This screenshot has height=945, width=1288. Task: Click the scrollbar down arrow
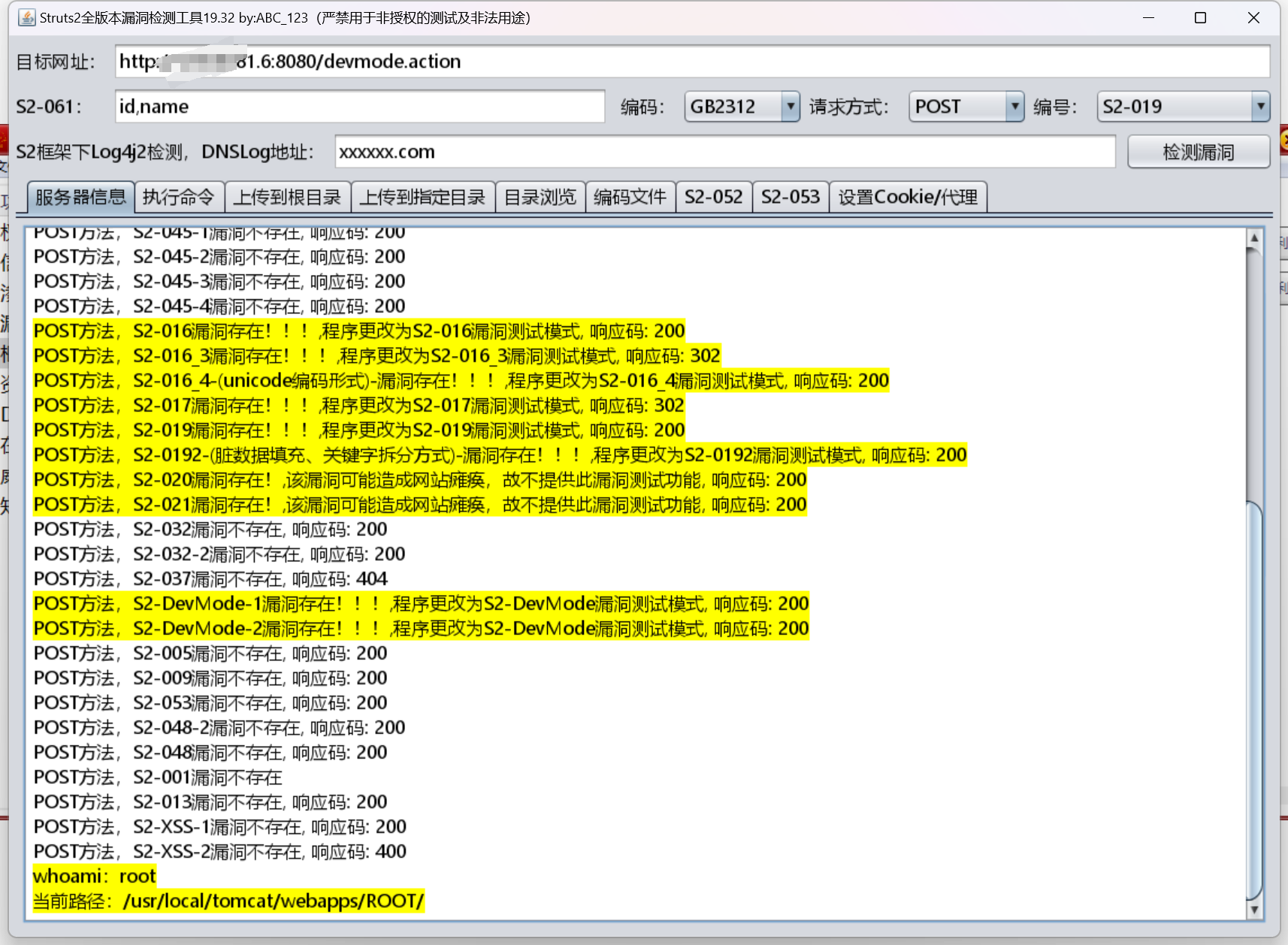pos(1253,910)
